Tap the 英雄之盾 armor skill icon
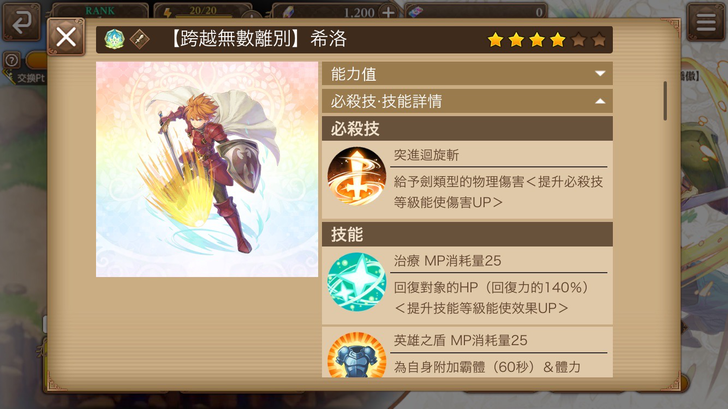728x409 pixels. point(357,355)
